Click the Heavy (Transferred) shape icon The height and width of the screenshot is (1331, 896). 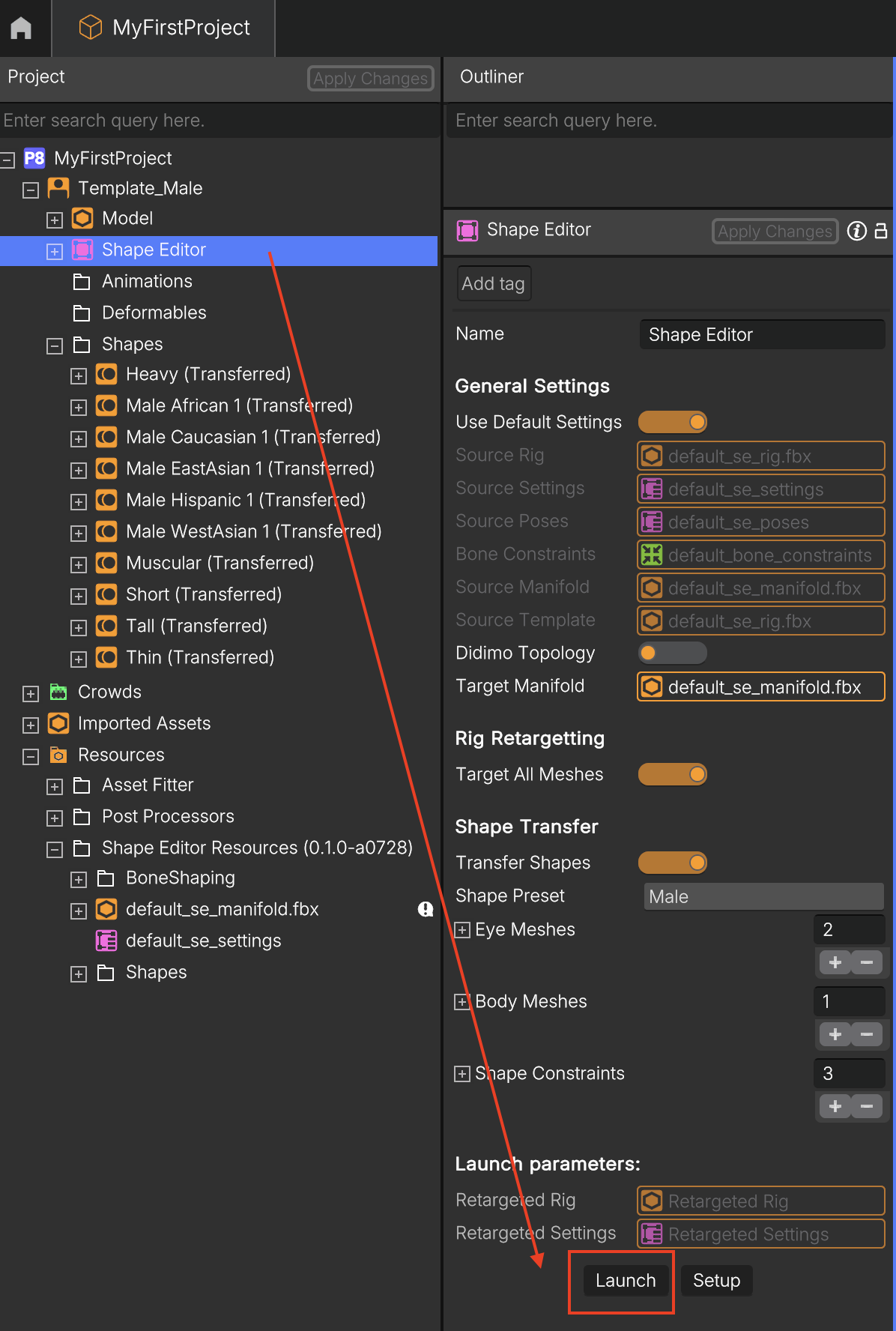tap(106, 374)
